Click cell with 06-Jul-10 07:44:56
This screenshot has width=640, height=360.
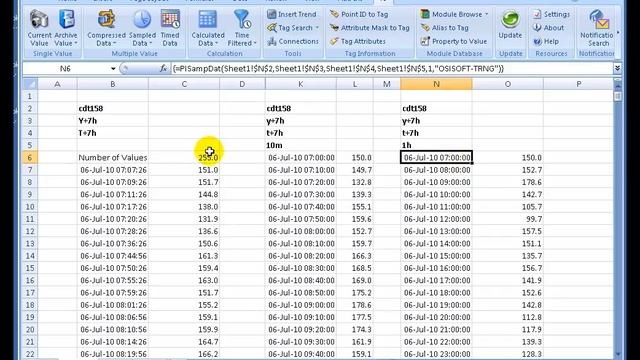(113, 256)
